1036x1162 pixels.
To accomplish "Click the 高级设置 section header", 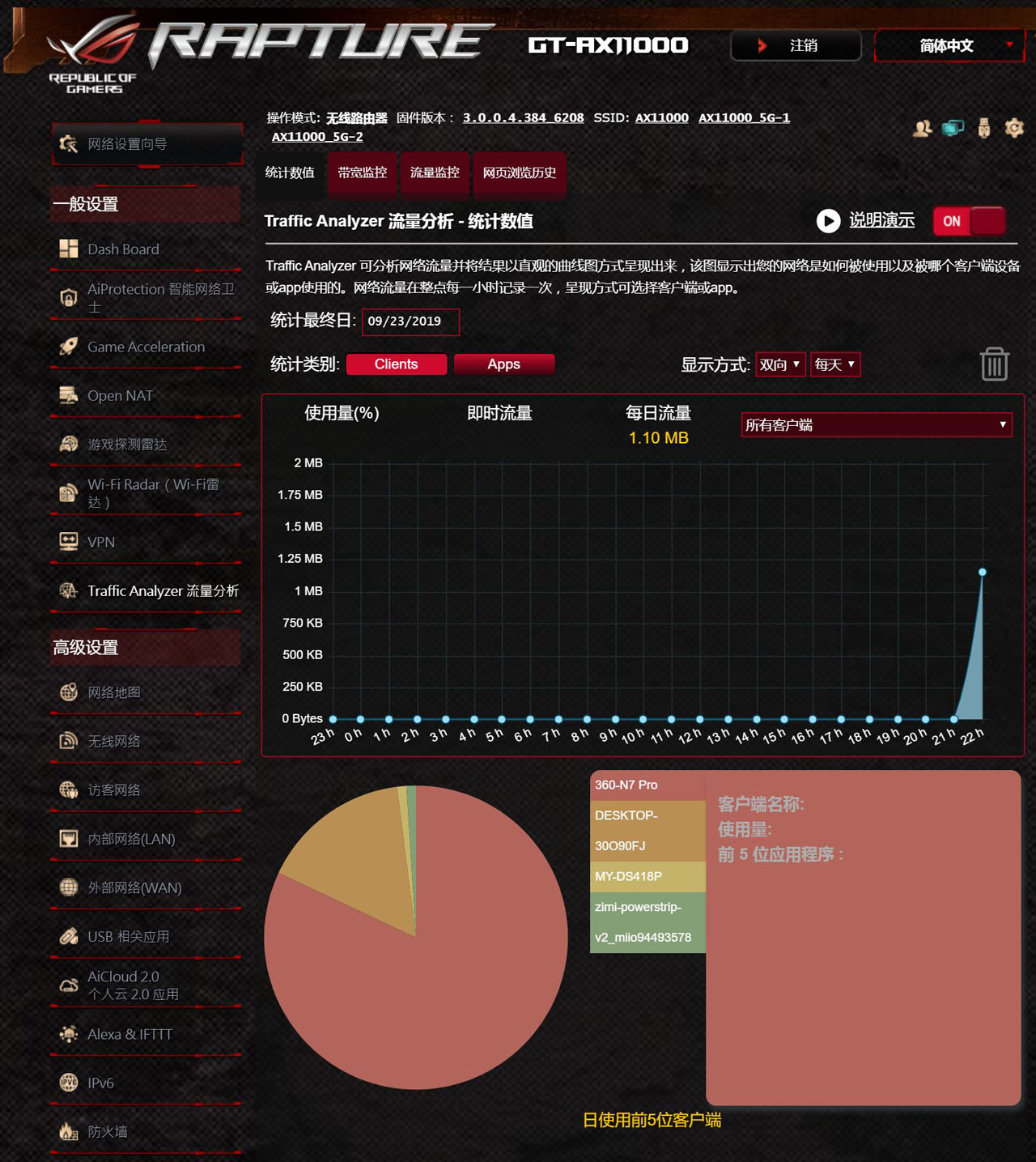I will coord(146,648).
